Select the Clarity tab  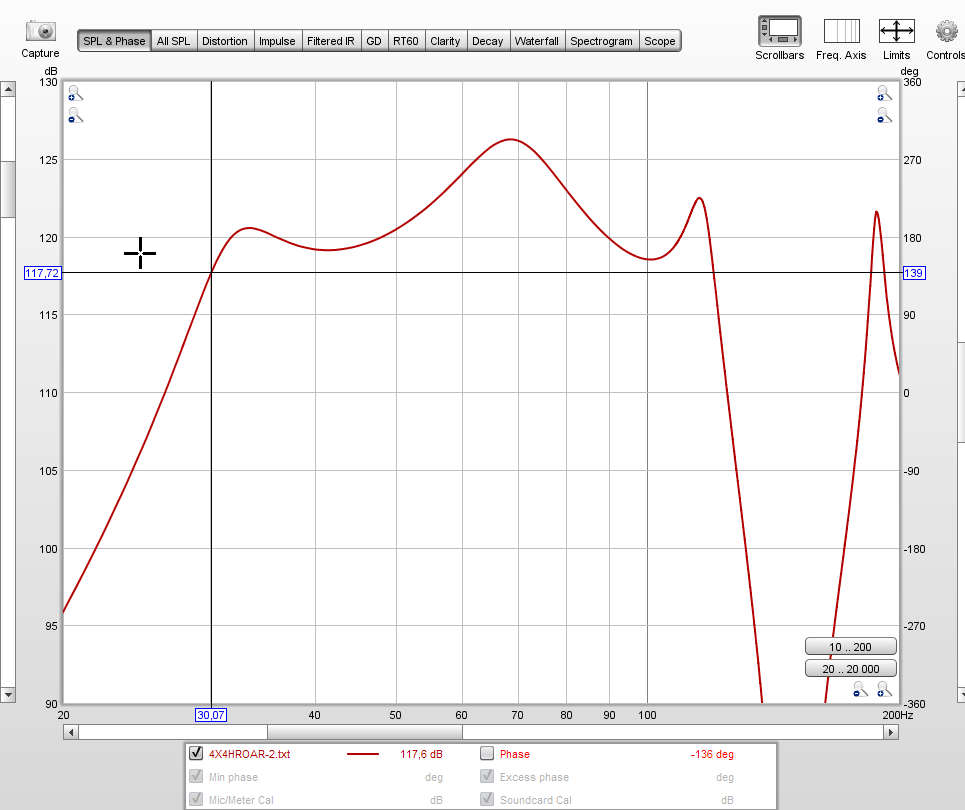point(446,41)
